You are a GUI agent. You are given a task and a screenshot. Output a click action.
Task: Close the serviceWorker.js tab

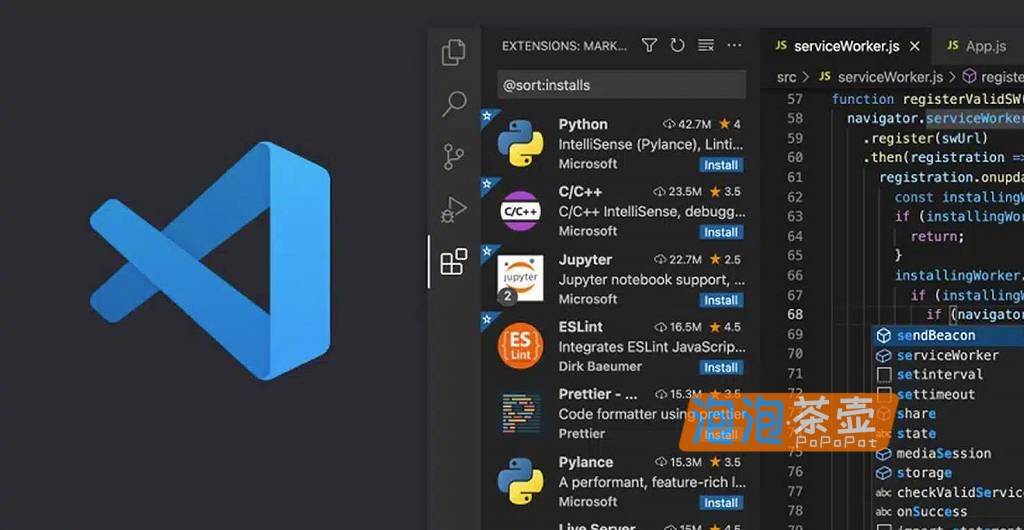click(x=915, y=46)
